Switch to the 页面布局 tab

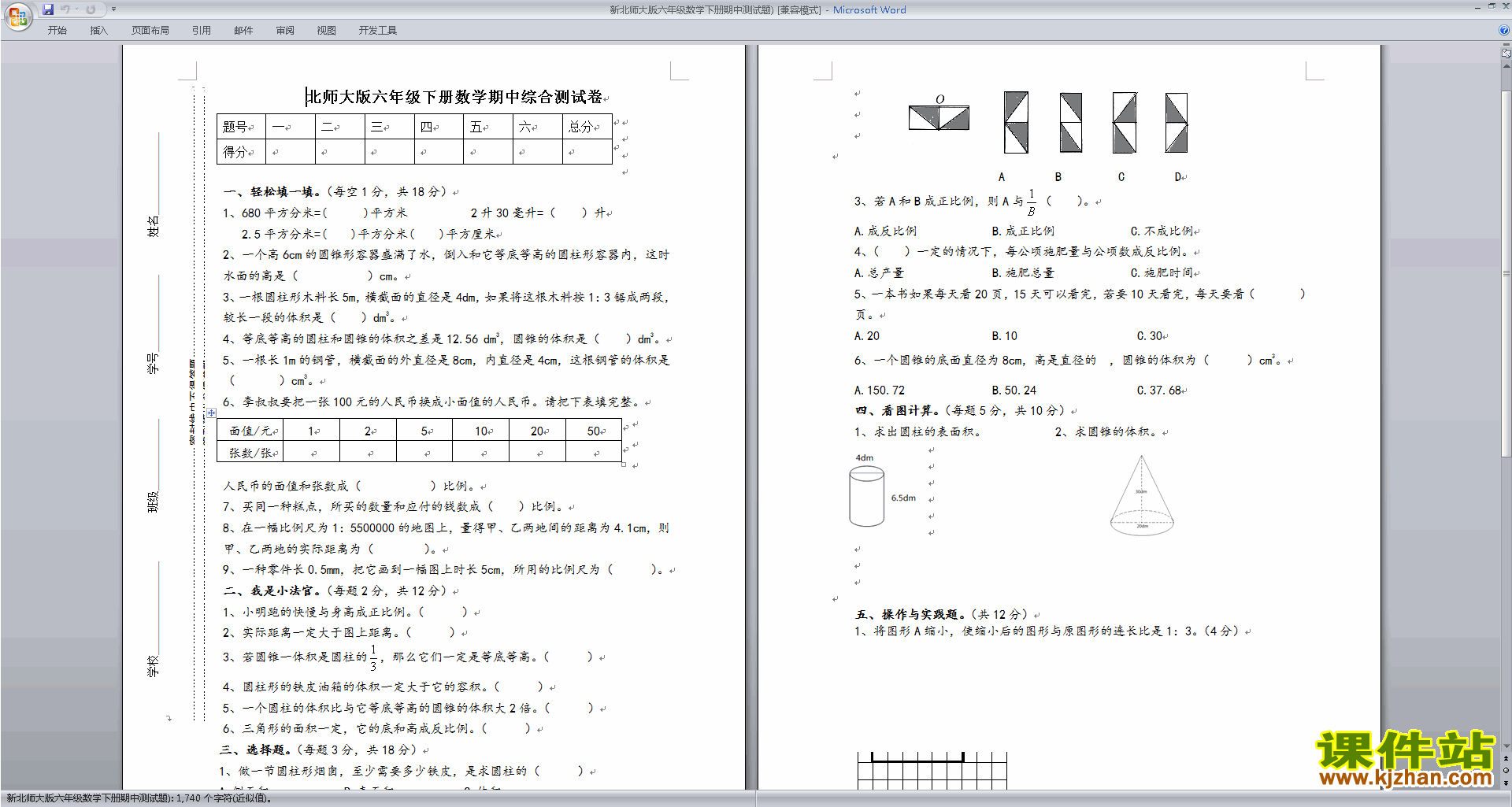click(150, 31)
